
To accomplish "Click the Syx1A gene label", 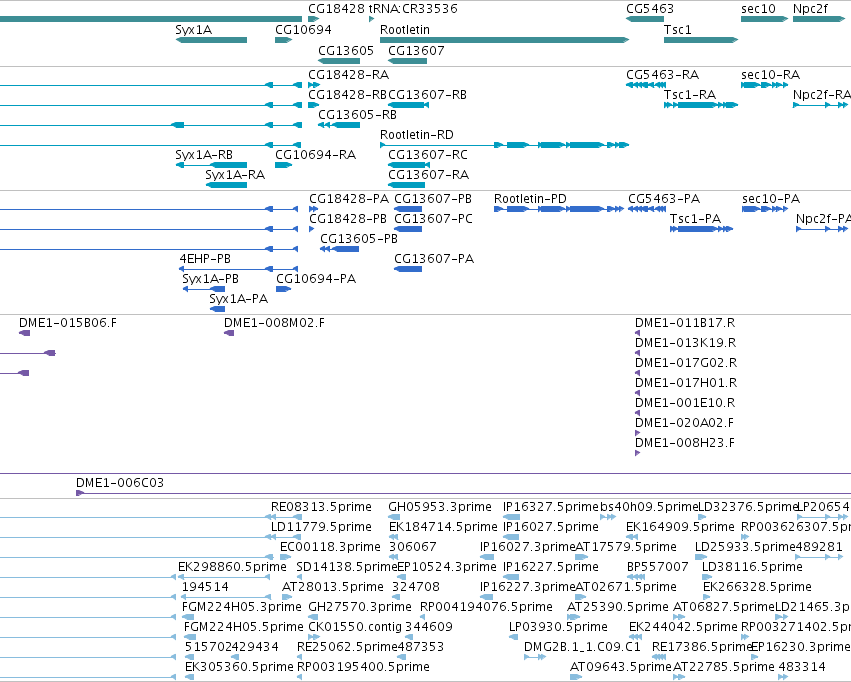I will pos(194,30).
